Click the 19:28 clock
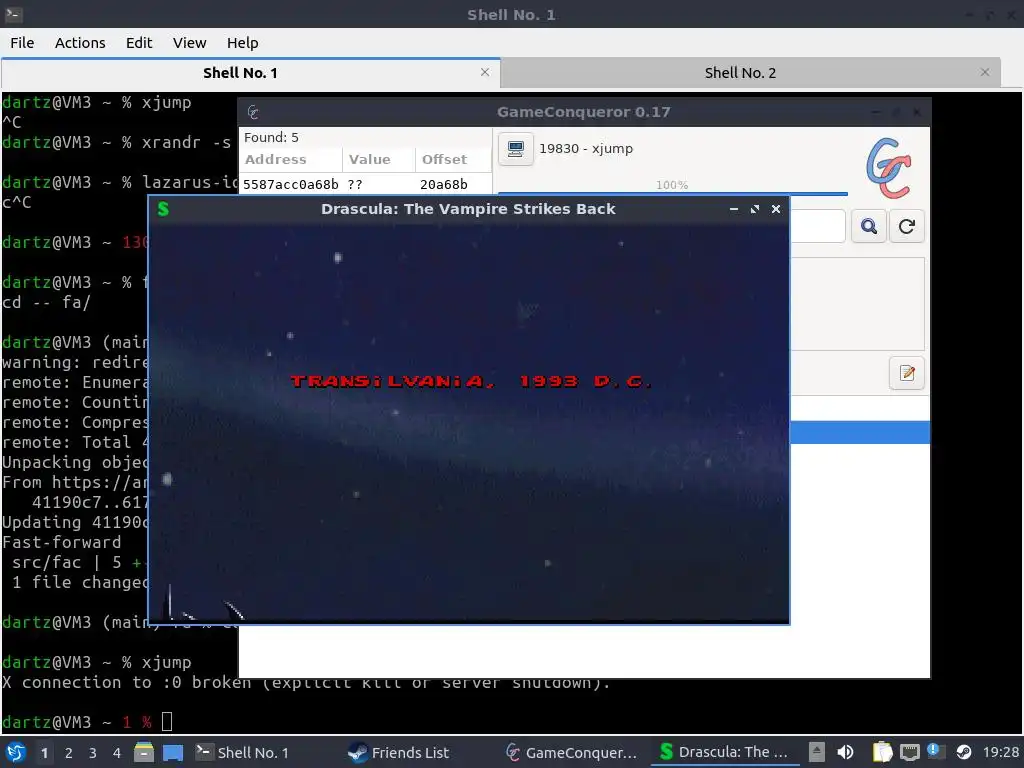The width and height of the screenshot is (1024, 768). coord(1000,752)
